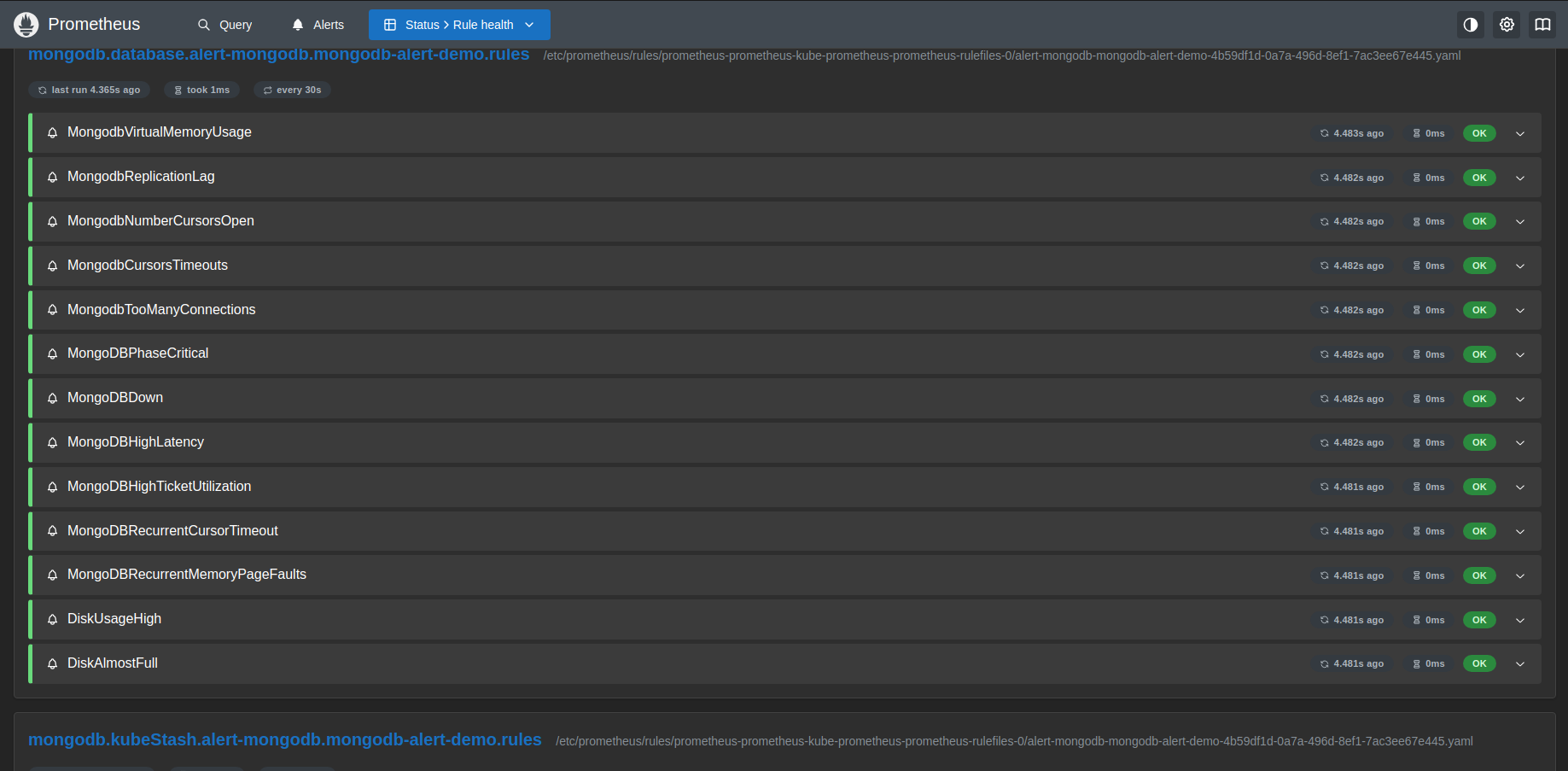Click the bell icon beside MongodbNumberCursorsOpen

click(x=52, y=222)
